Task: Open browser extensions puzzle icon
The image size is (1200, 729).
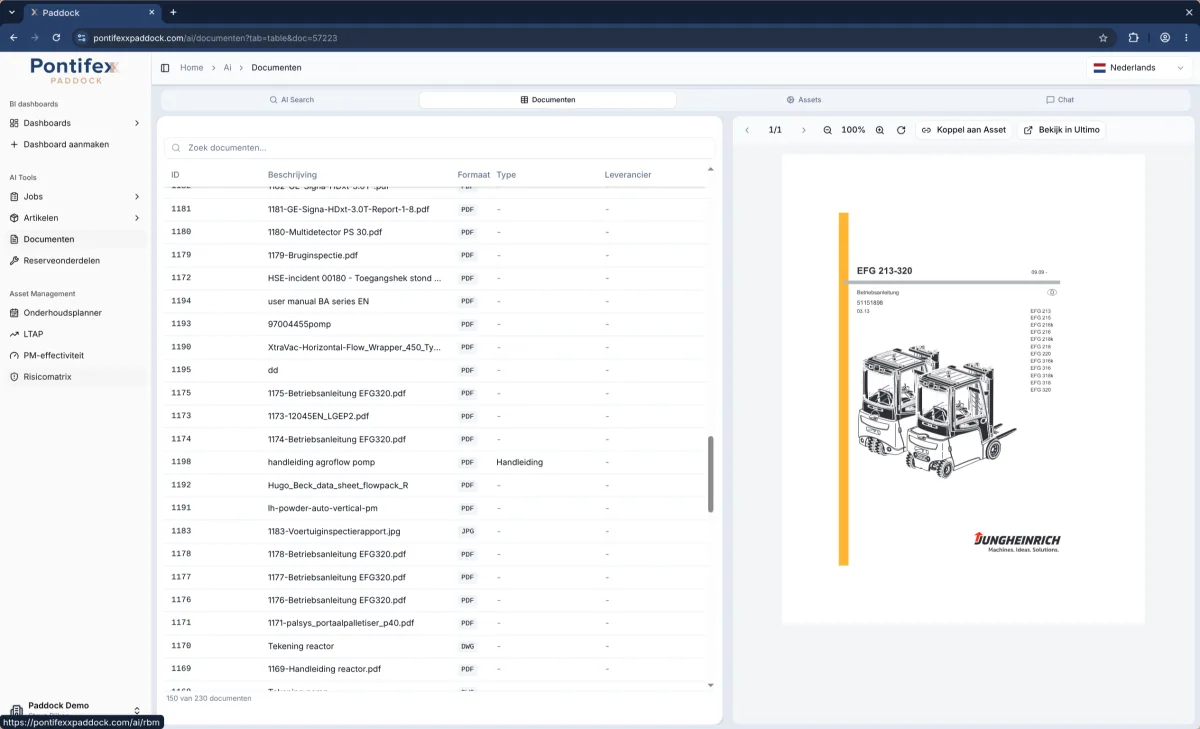Action: click(1133, 38)
